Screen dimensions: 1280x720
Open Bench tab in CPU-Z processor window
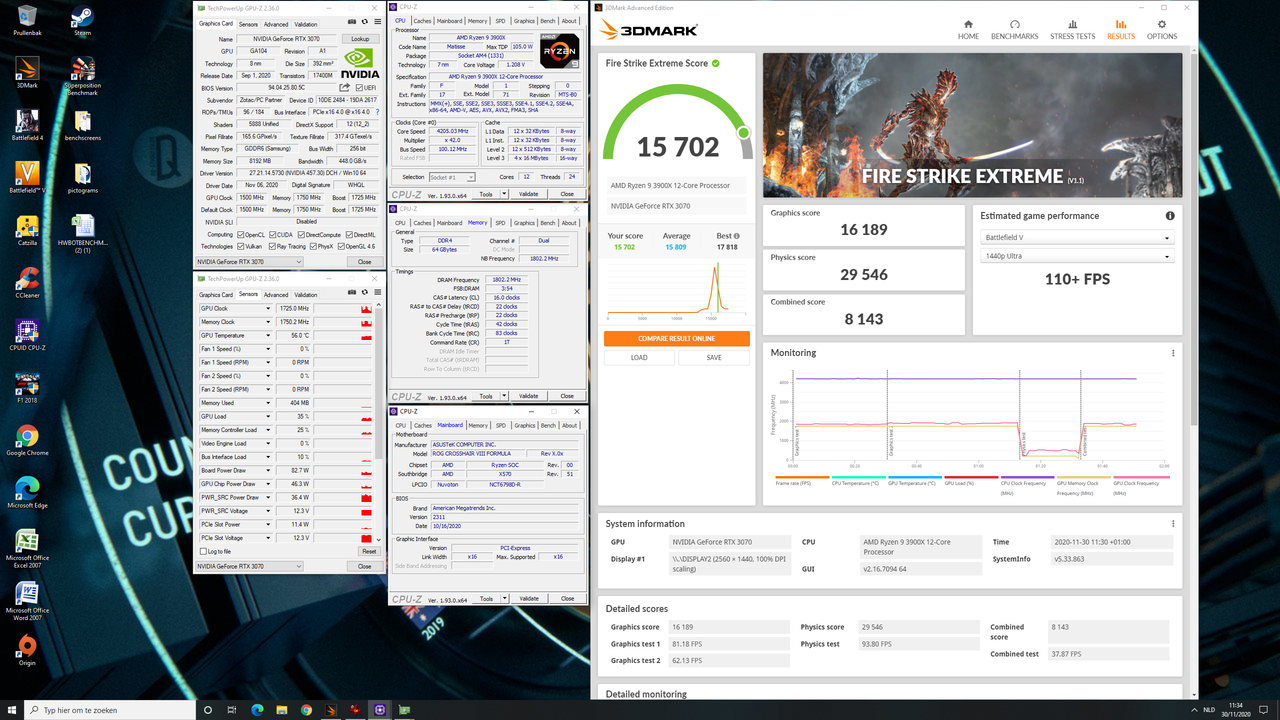pyautogui.click(x=548, y=21)
